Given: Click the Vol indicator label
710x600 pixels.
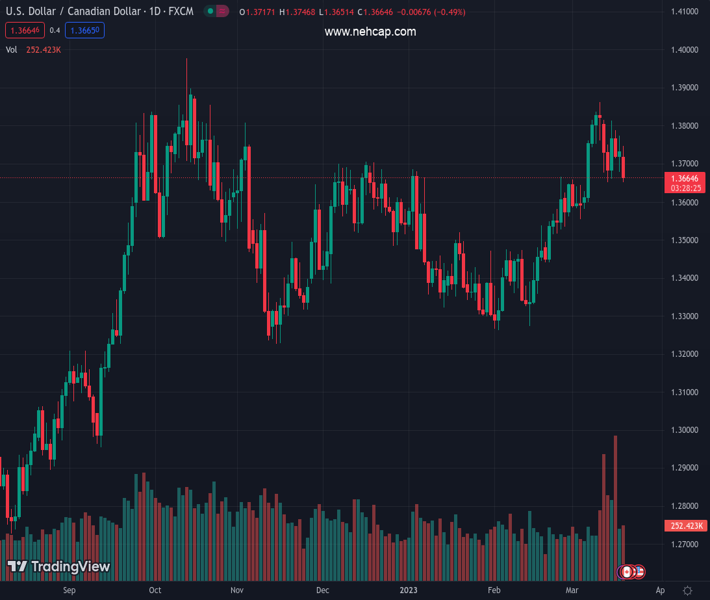Looking at the screenshot, I should (11, 50).
